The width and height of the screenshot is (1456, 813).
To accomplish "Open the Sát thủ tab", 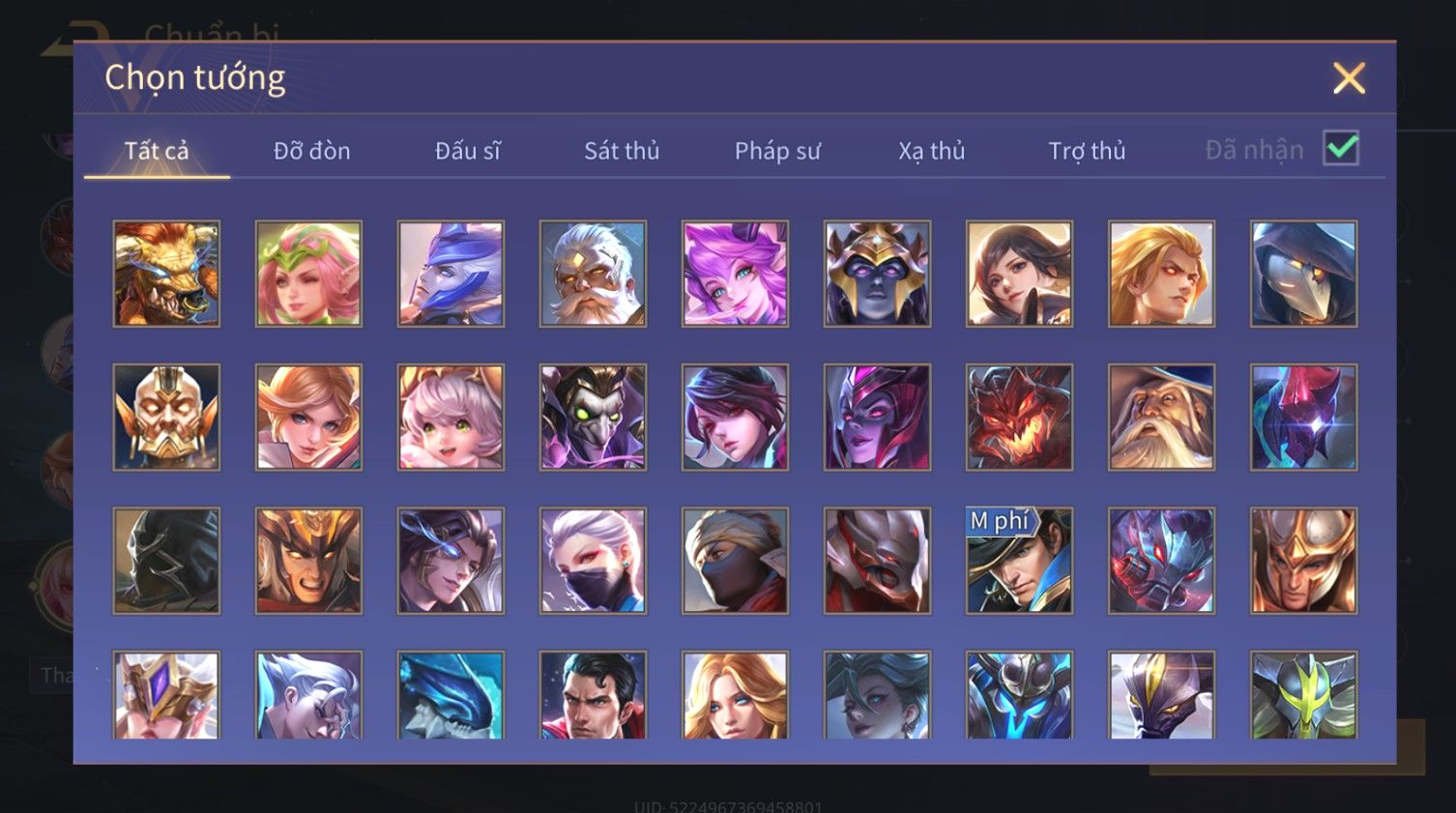I will [x=622, y=151].
